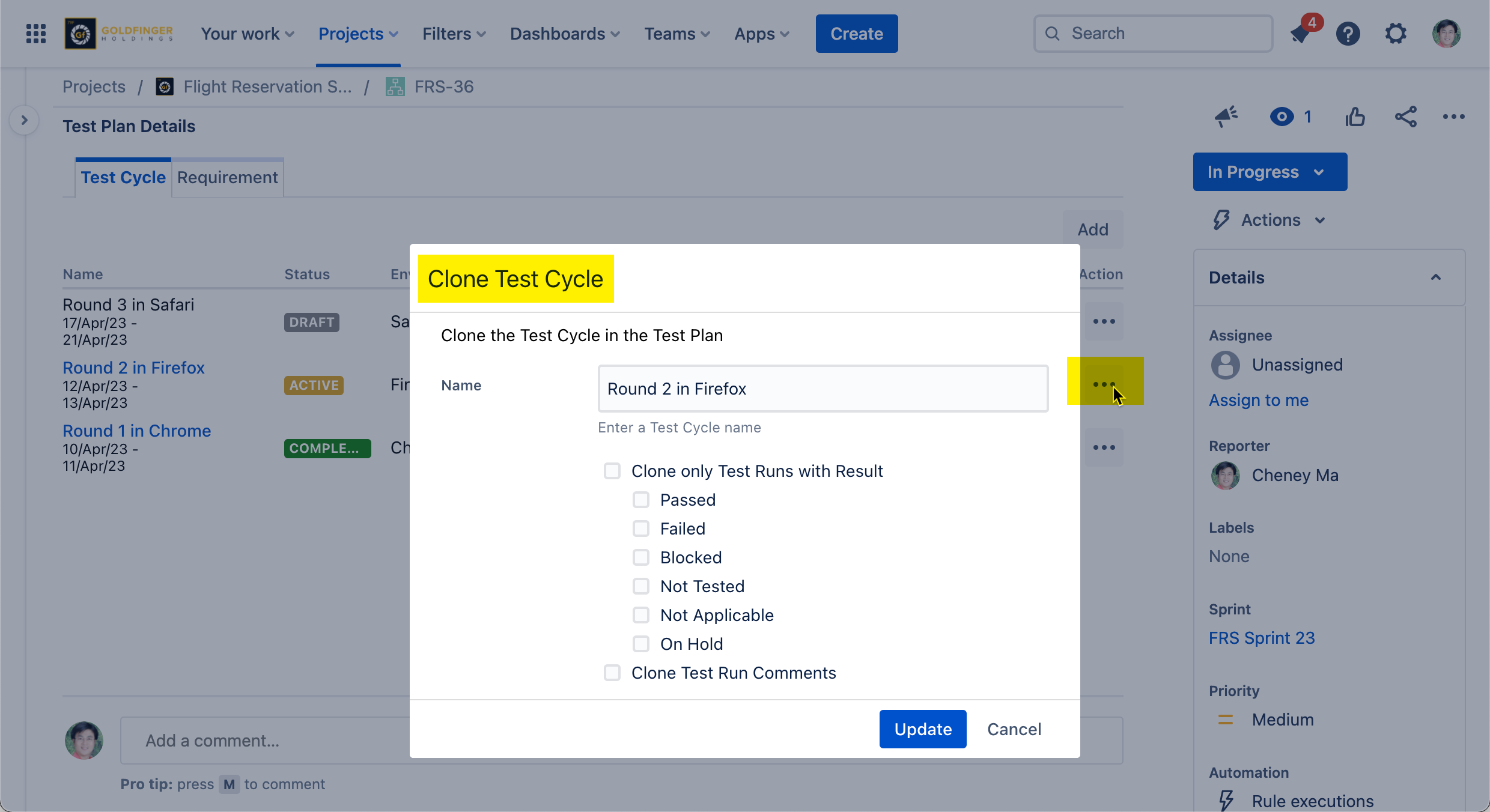
Task: Click the Assign to me link
Action: coord(1259,400)
